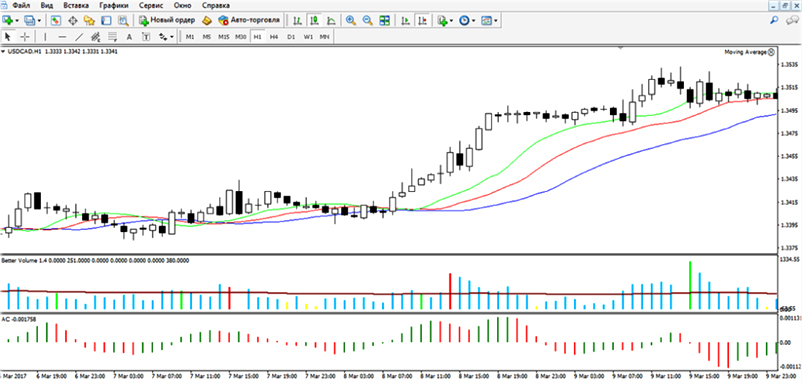Switch timeframe to H4

[x=274, y=37]
